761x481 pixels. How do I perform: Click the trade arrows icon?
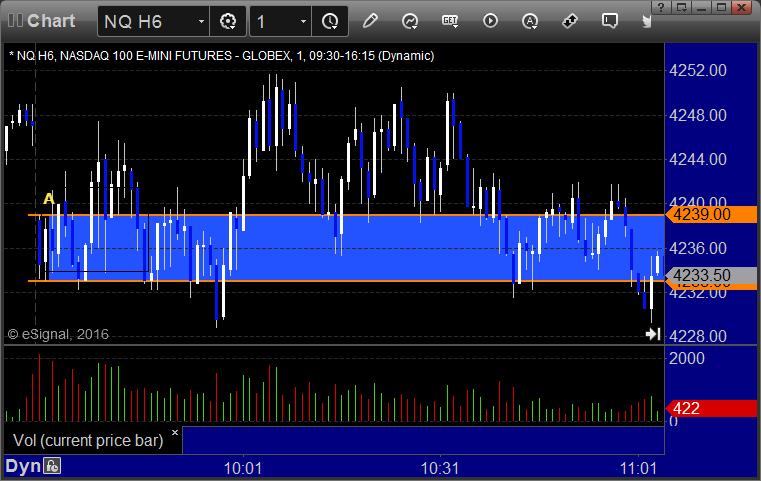(x=570, y=21)
